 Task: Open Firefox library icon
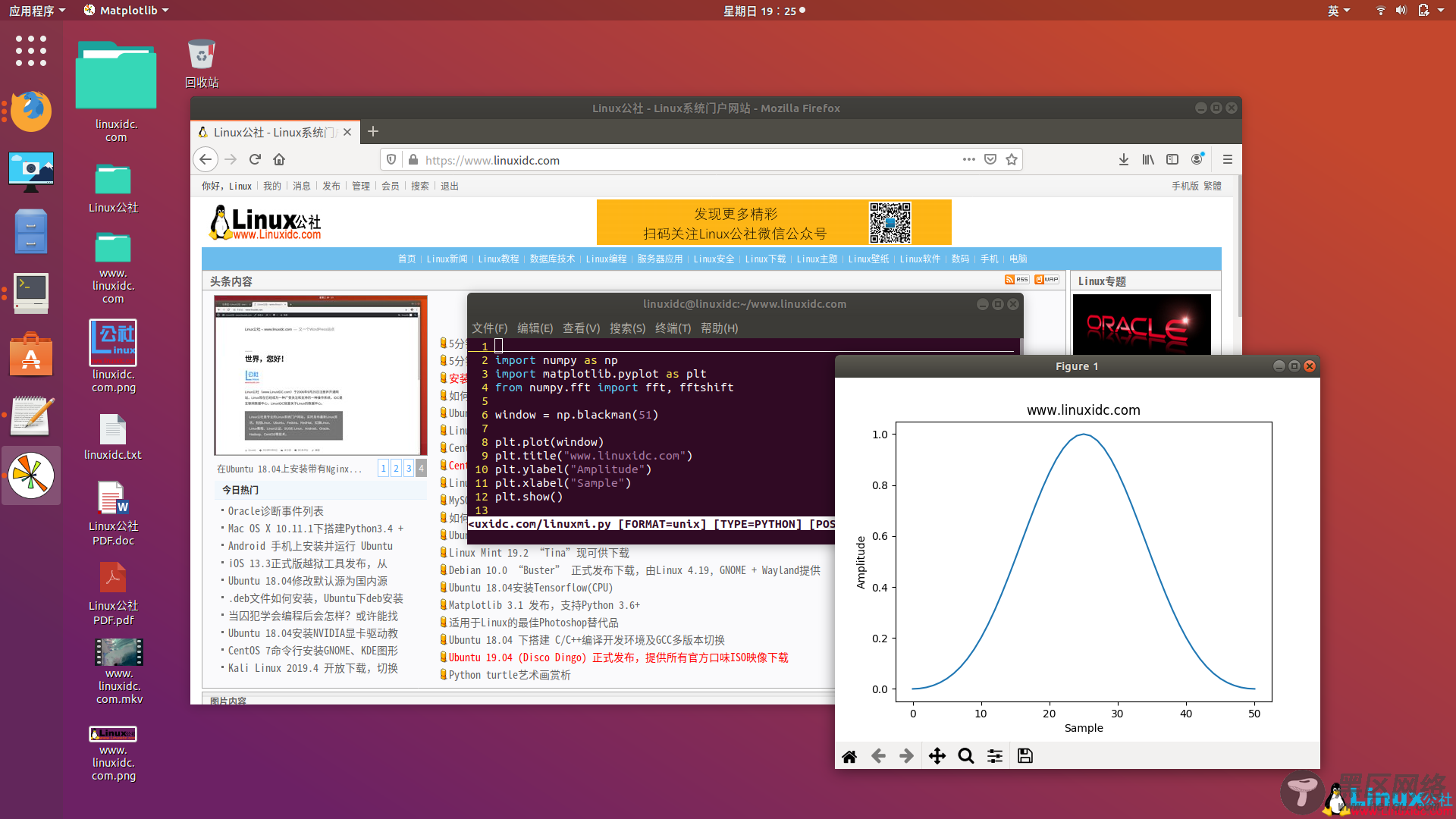1148,159
